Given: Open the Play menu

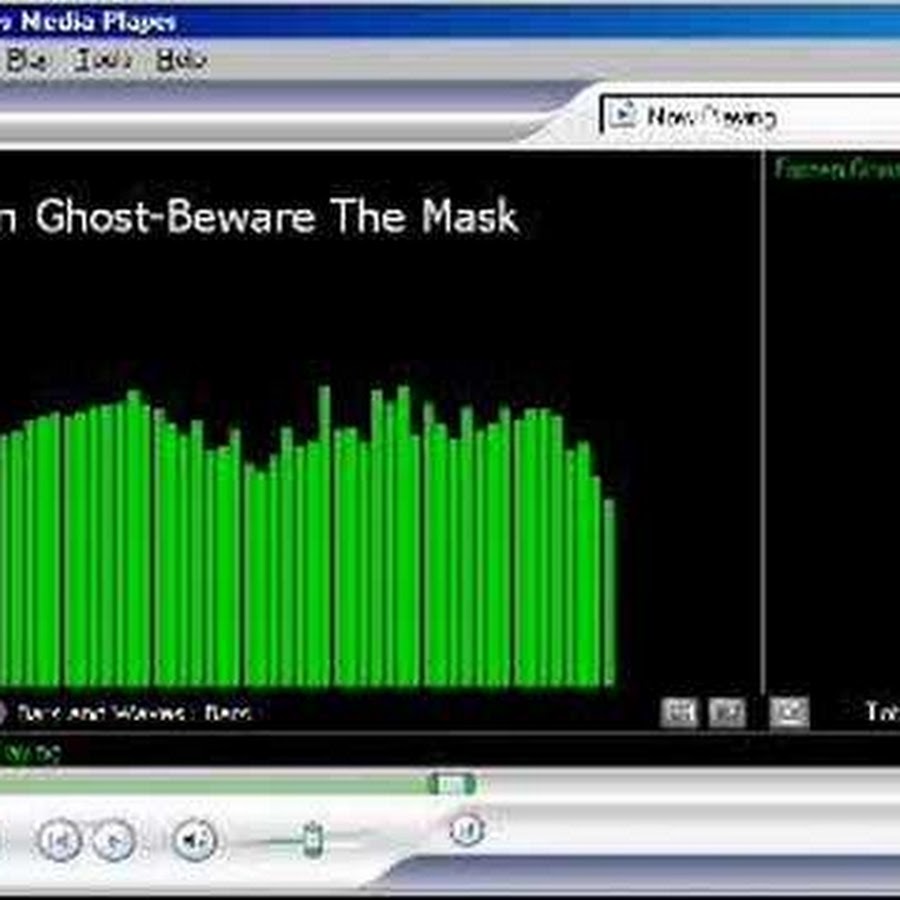Looking at the screenshot, I should (x=27, y=60).
